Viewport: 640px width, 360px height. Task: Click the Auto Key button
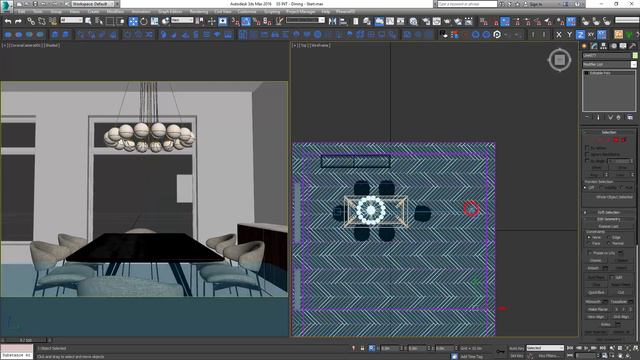[516, 348]
